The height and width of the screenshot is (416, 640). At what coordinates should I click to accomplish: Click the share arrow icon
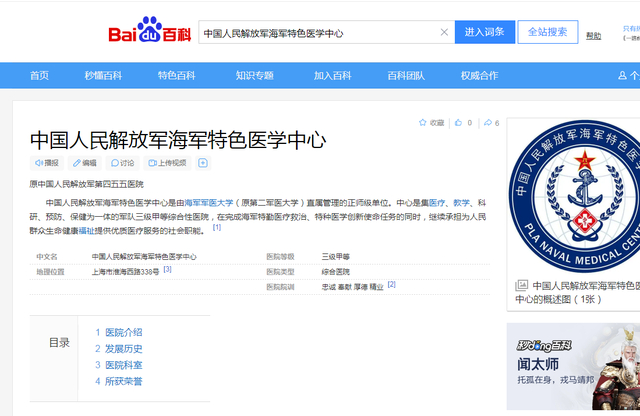pyautogui.click(x=488, y=122)
